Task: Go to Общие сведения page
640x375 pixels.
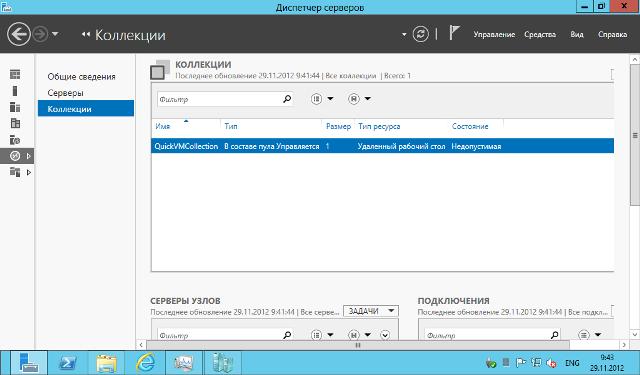Action: click(x=81, y=76)
